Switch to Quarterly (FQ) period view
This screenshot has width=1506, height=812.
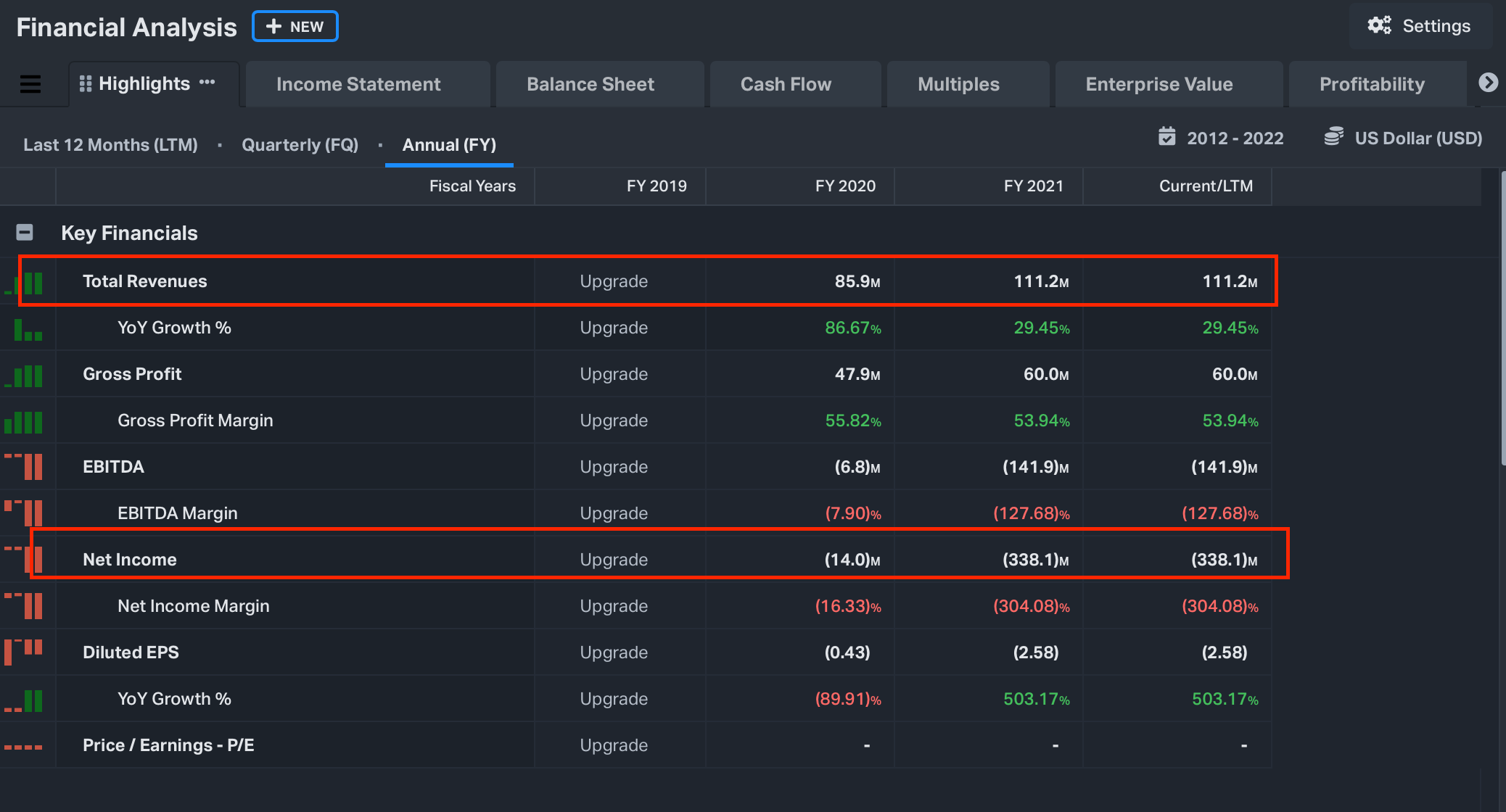click(x=300, y=144)
